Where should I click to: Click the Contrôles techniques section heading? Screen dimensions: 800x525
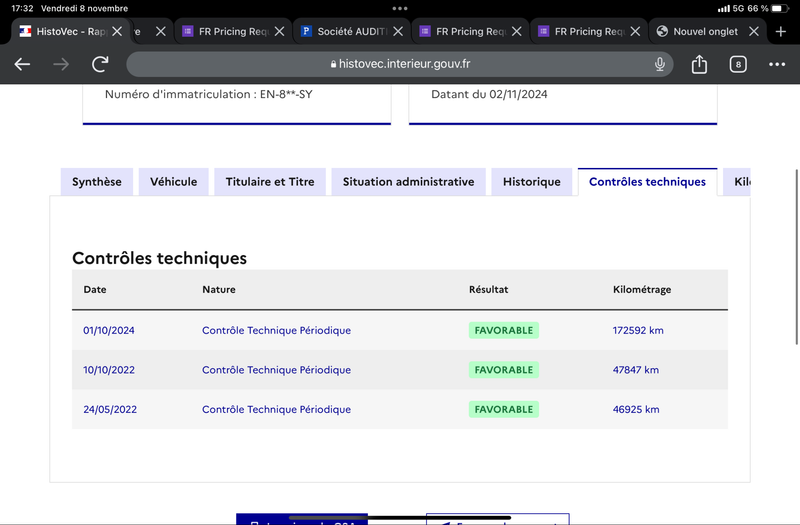[159, 258]
